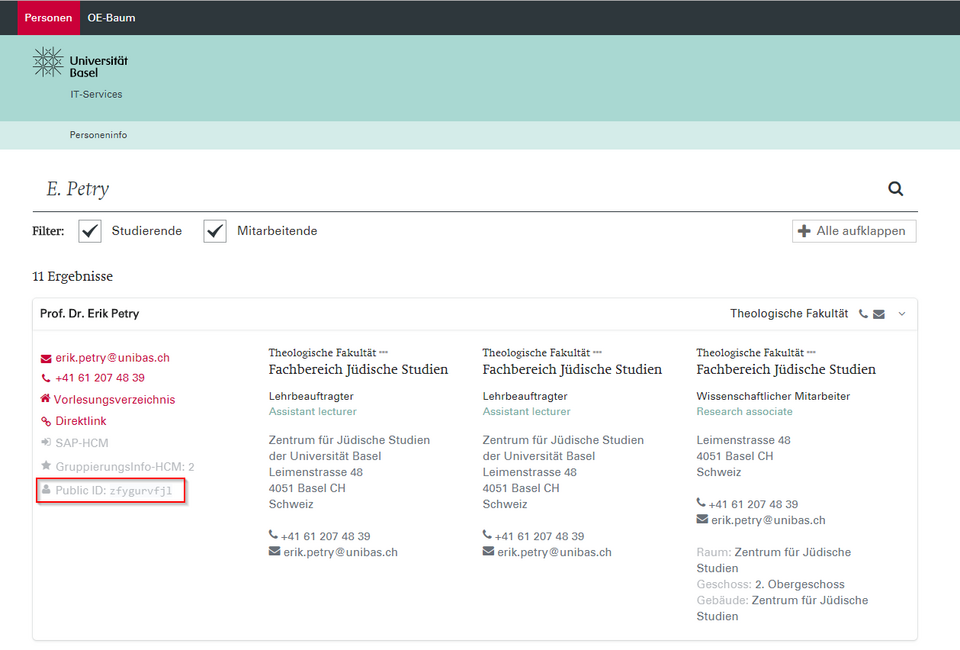Click the SAP-HCM link
The height and width of the screenshot is (650, 960).
(x=82, y=443)
